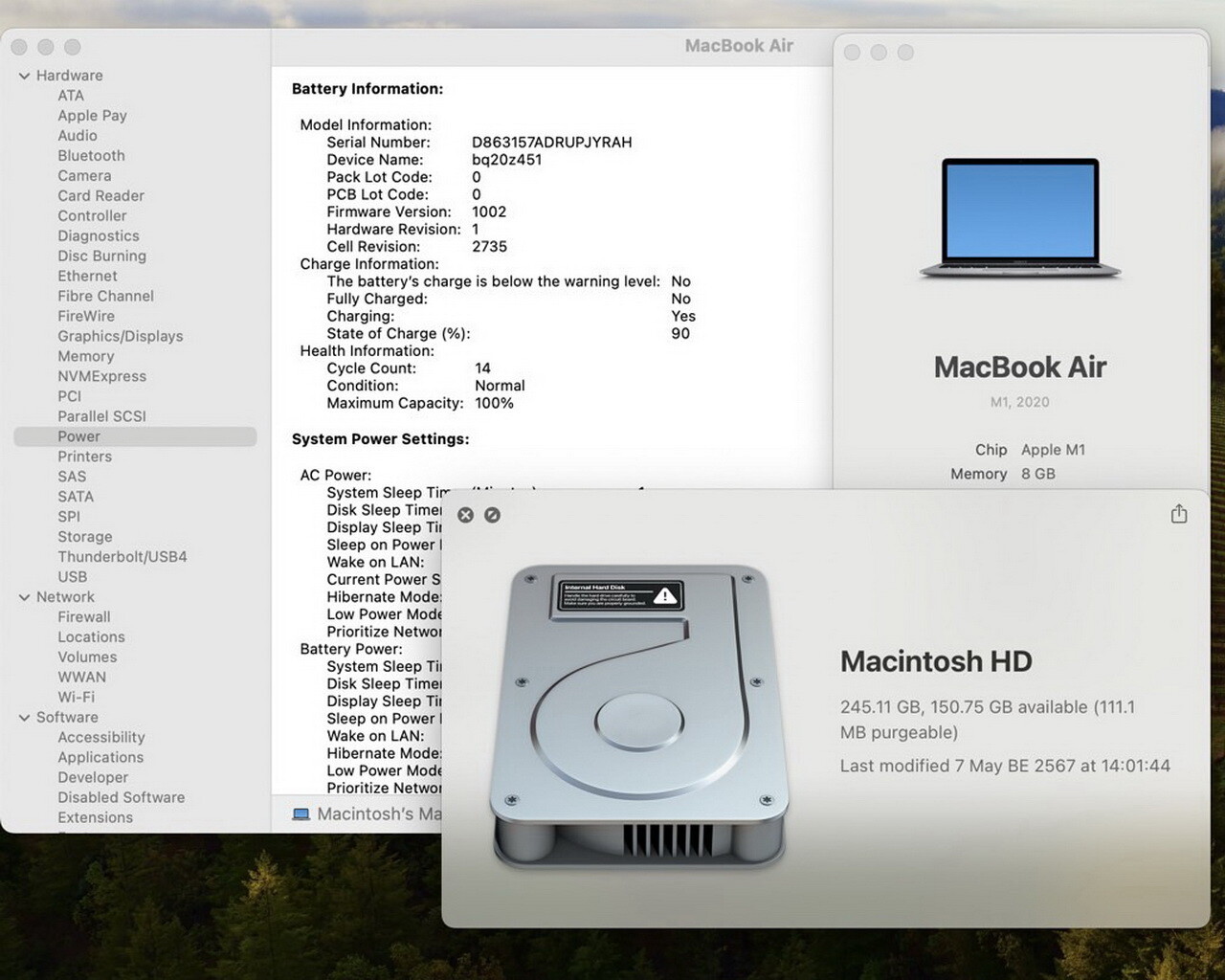Close the Macintosh HD Quick Look preview
The image size is (1225, 980).
coord(466,516)
